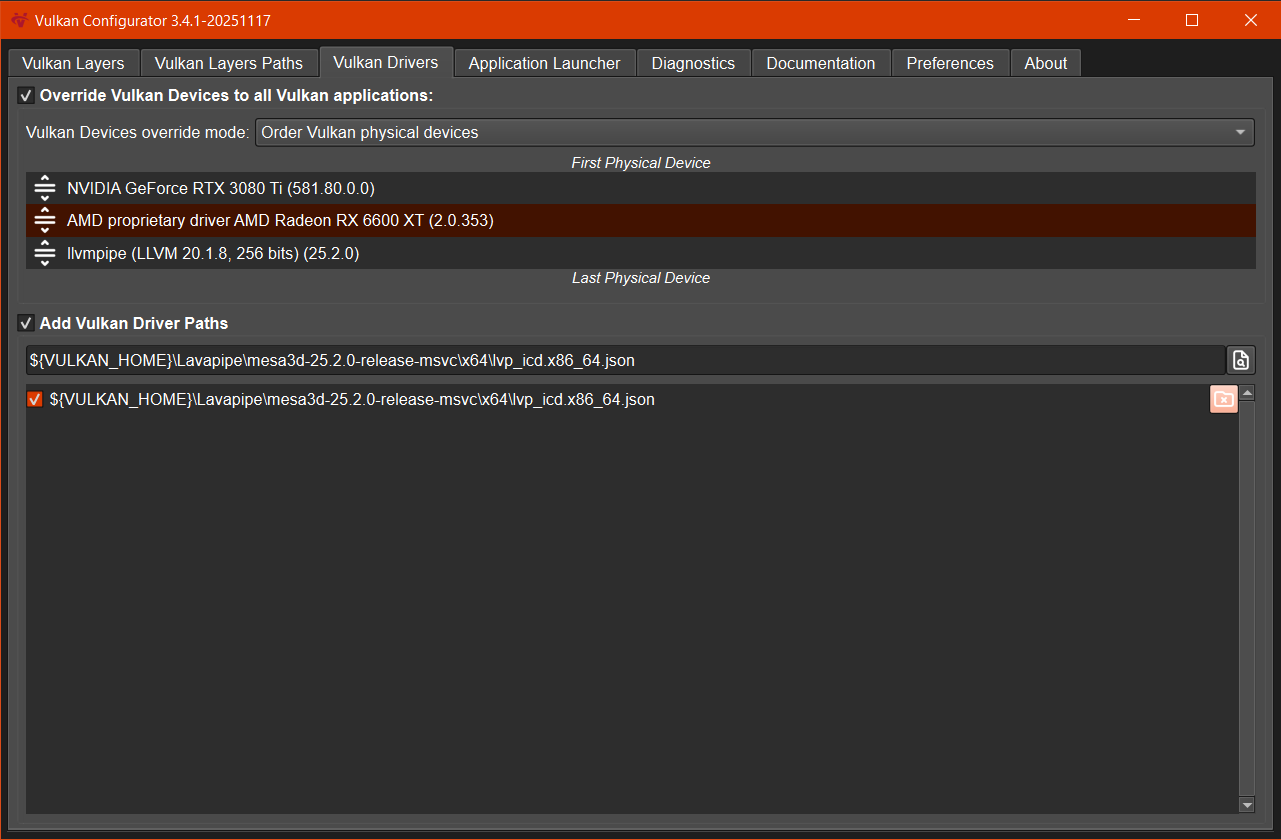Remove the lvp_icd driver path entry
Viewport: 1281px width, 840px height.
click(1223, 399)
